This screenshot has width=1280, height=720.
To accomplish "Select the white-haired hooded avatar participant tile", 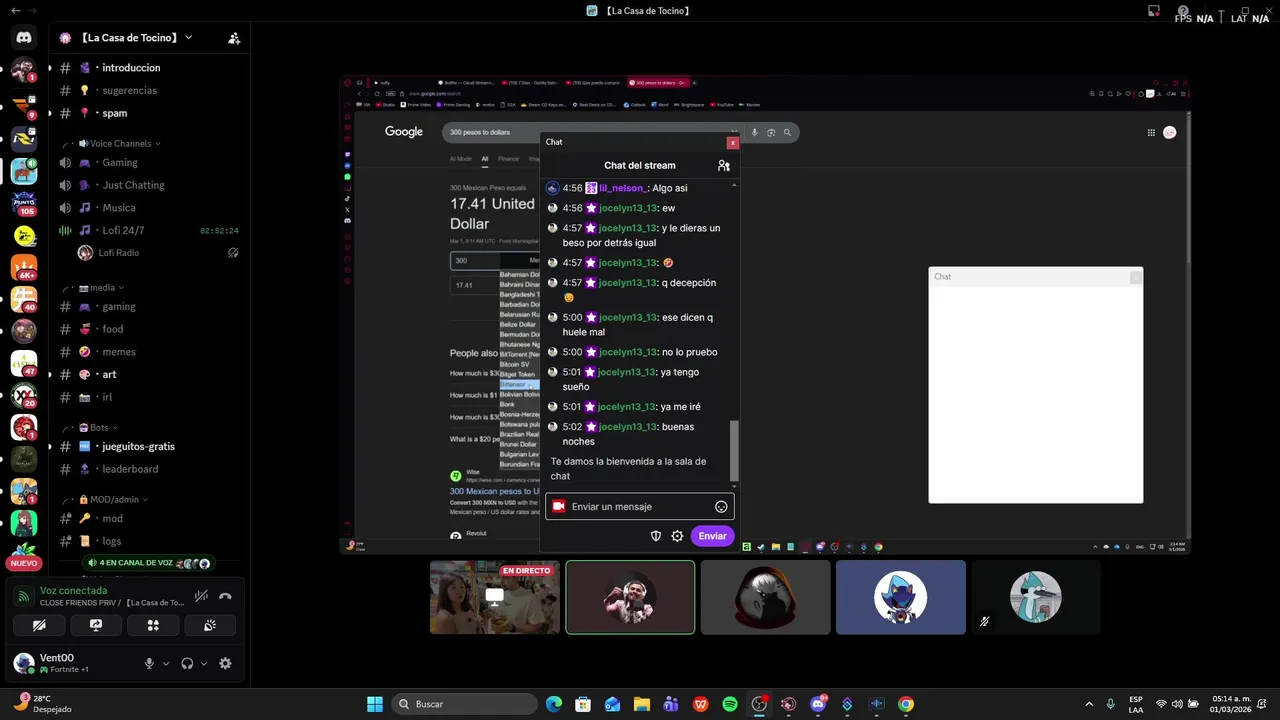I will pyautogui.click(x=765, y=597).
